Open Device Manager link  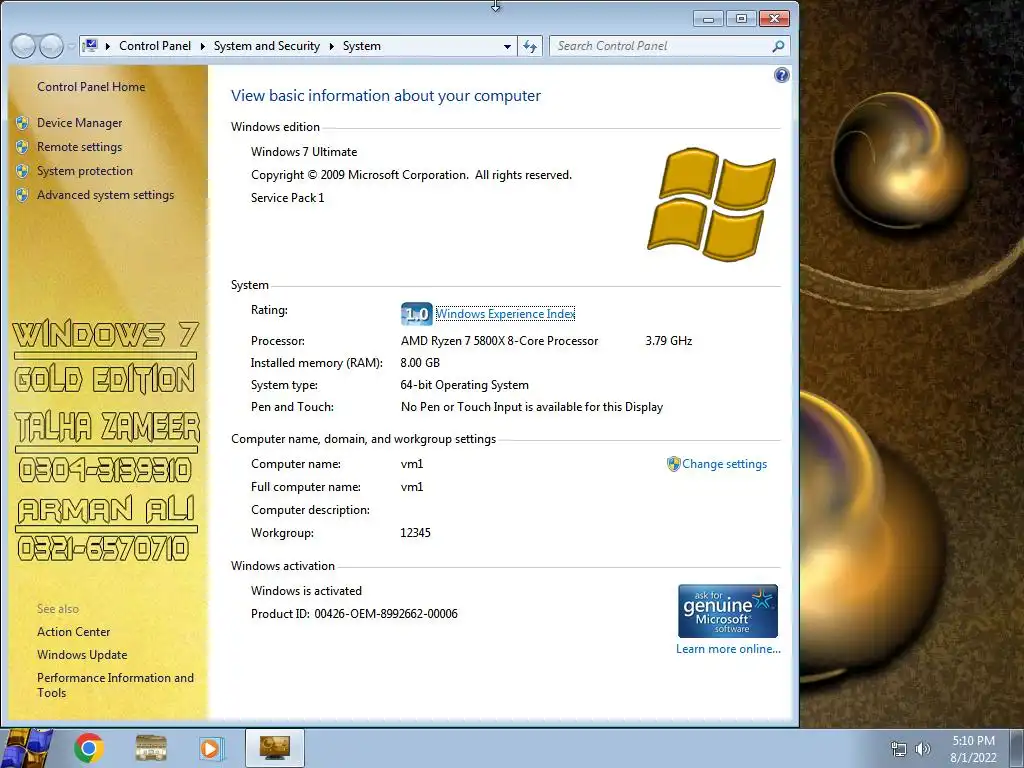coord(80,123)
